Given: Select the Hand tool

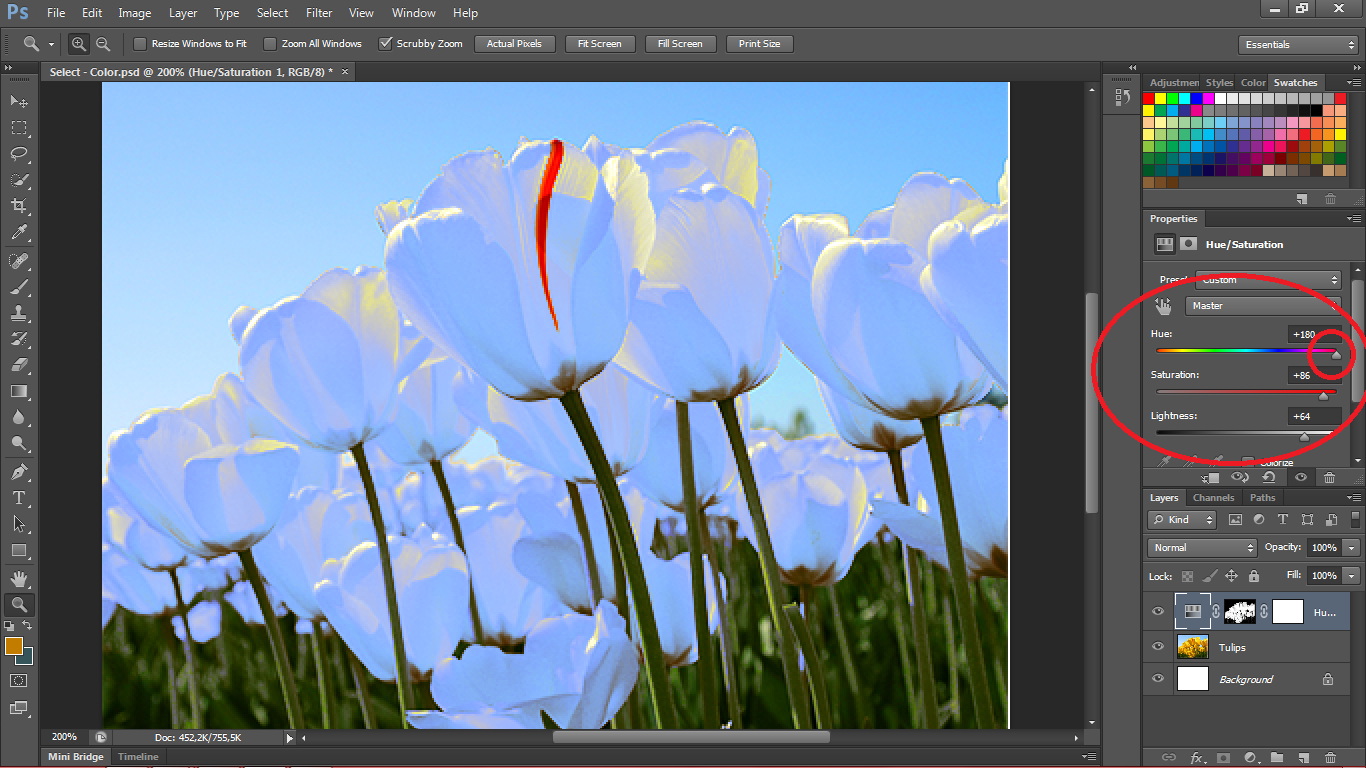Looking at the screenshot, I should coord(19,579).
